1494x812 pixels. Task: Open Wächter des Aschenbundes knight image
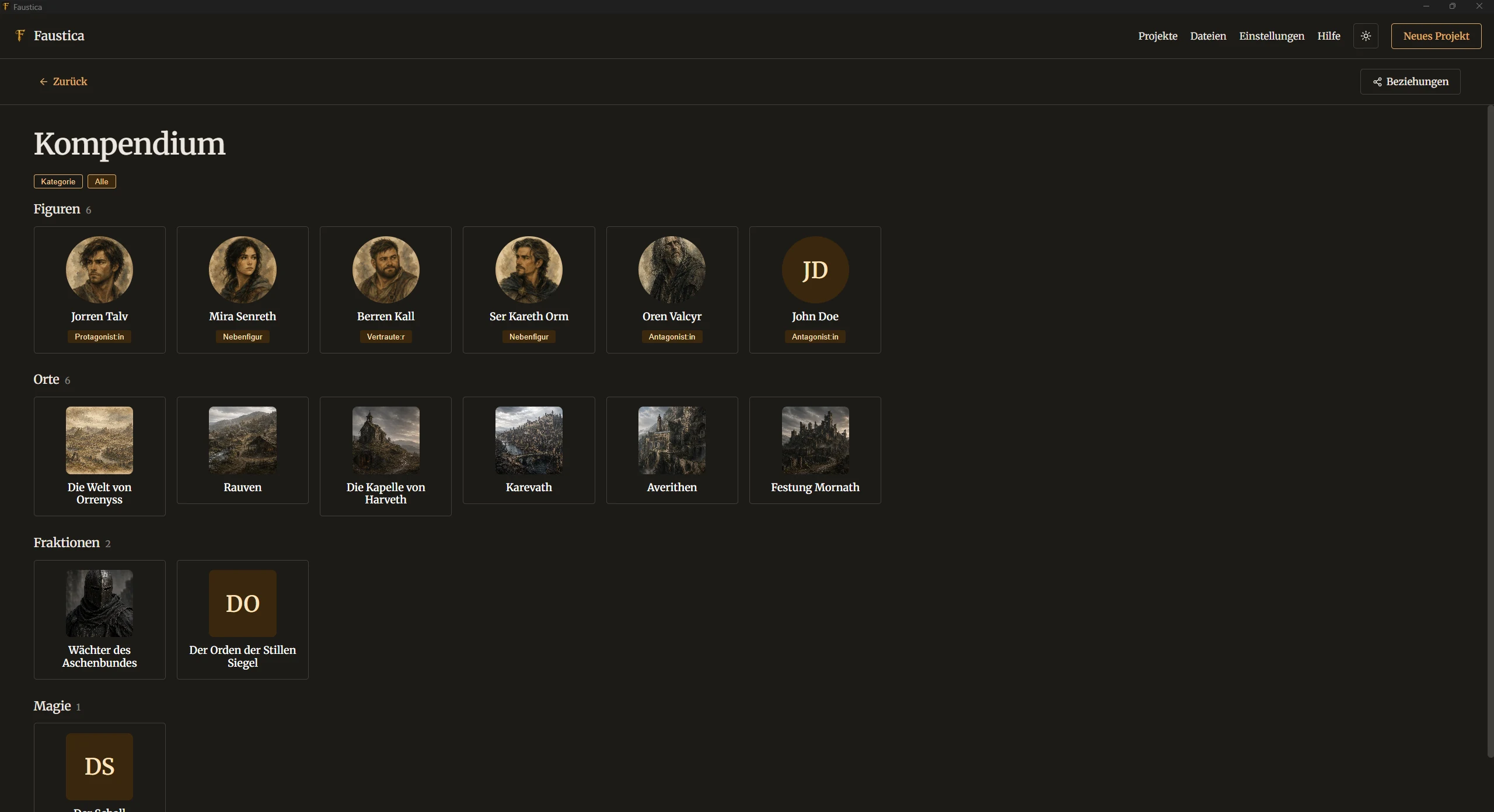click(x=99, y=603)
